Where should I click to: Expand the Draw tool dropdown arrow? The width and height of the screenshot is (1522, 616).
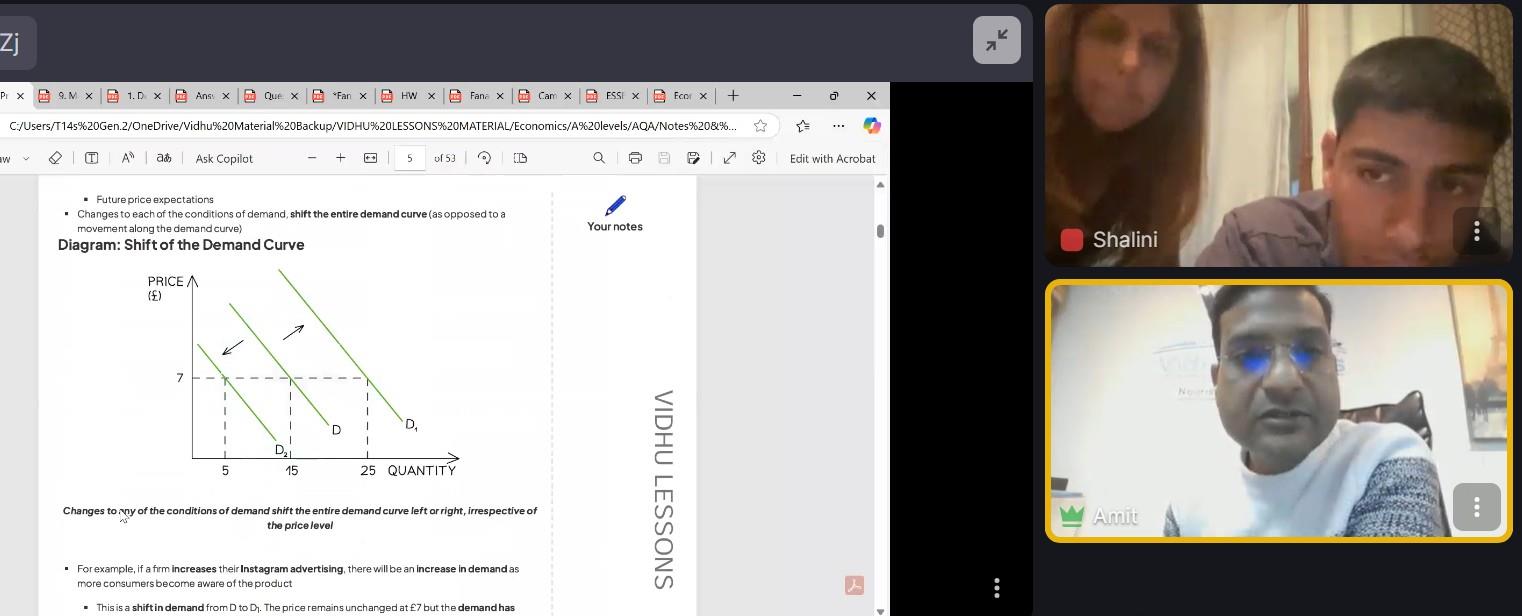(x=26, y=158)
